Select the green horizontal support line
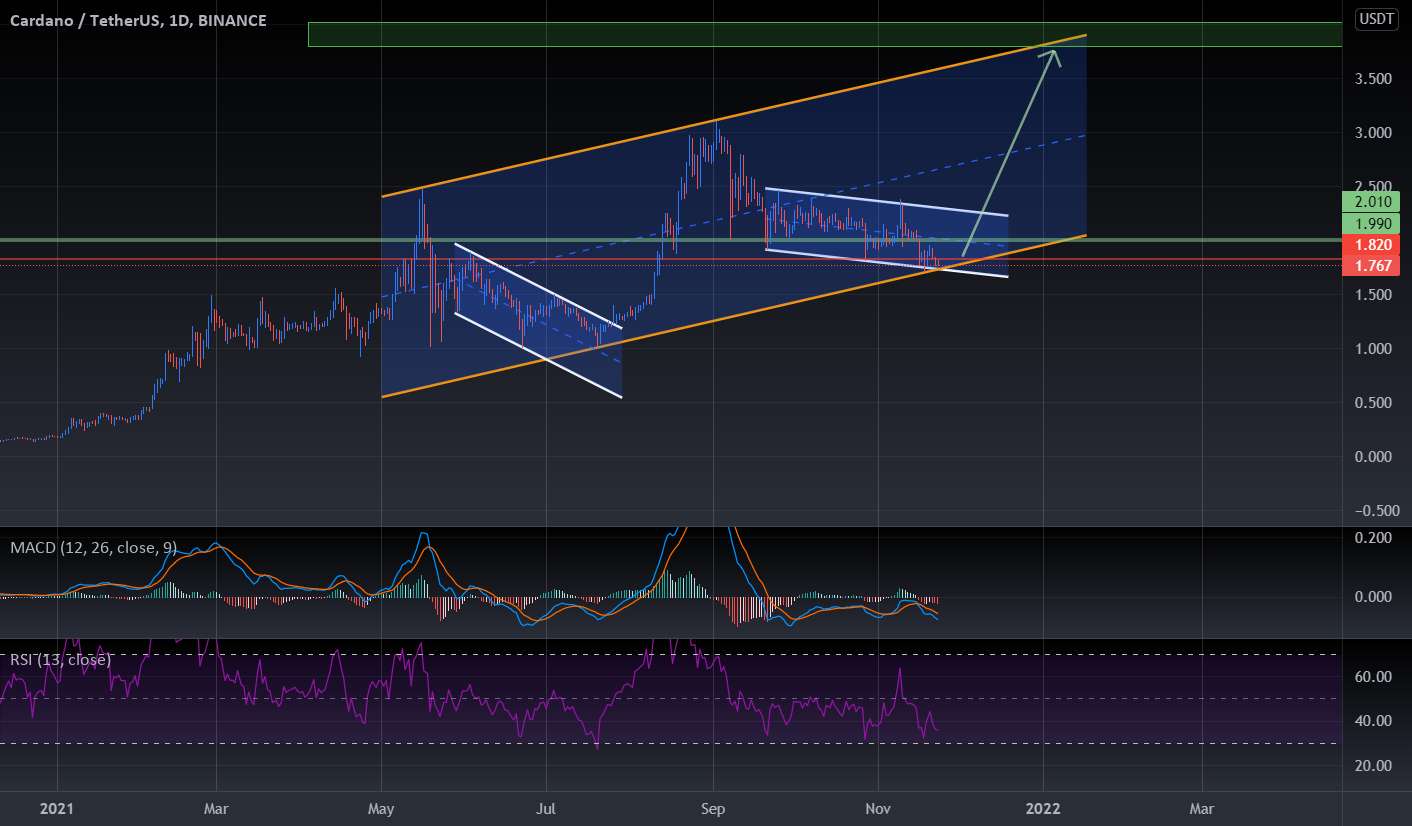This screenshot has height=826, width=1412. click(x=671, y=240)
